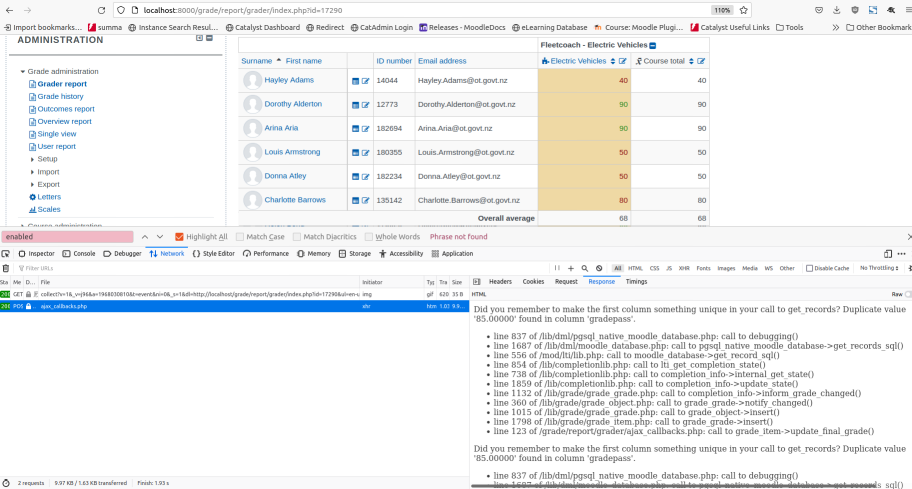Edit the Electric Vehicles grade item column

pyautogui.click(x=622, y=61)
